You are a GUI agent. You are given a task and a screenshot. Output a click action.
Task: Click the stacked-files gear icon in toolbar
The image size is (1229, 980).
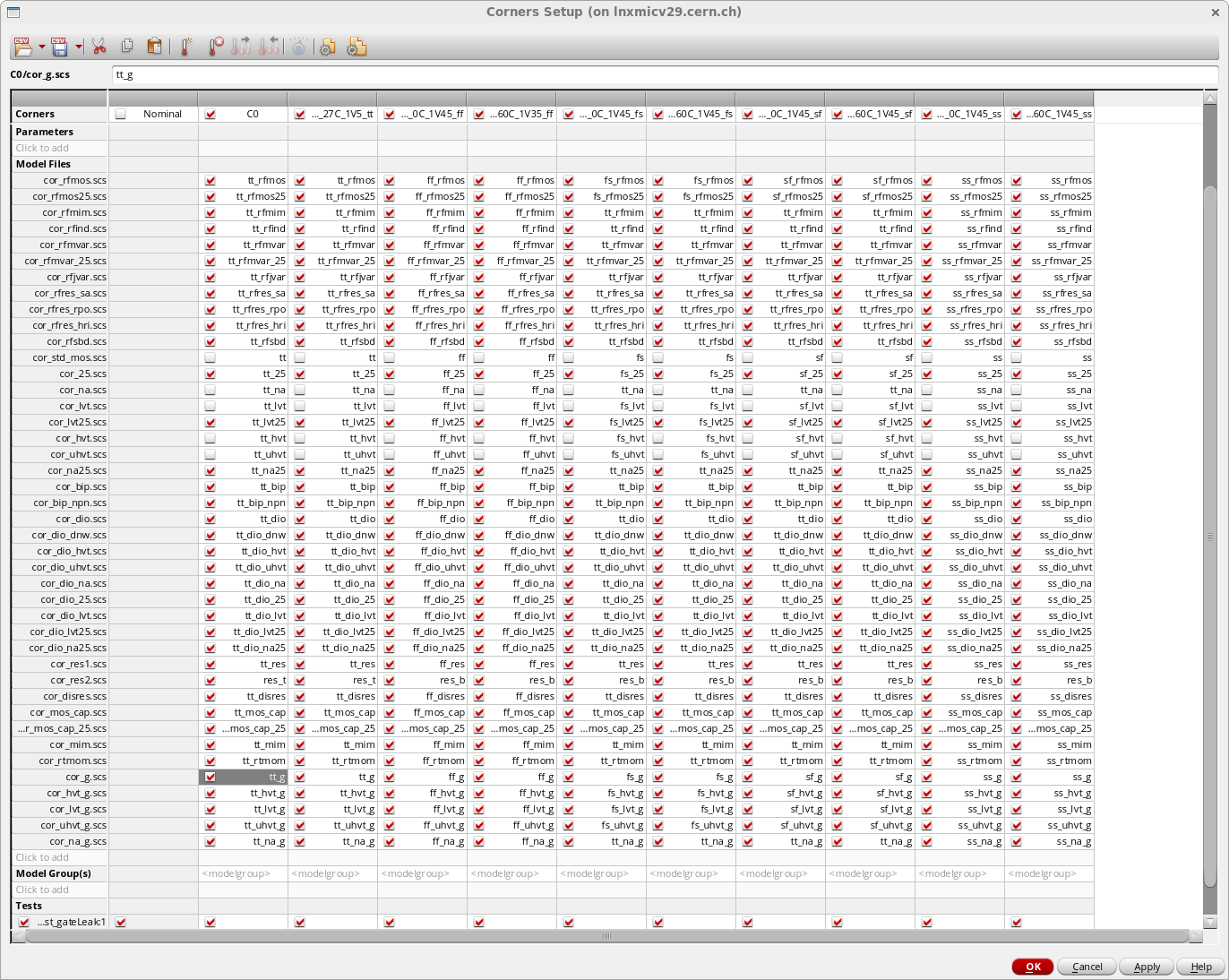357,47
